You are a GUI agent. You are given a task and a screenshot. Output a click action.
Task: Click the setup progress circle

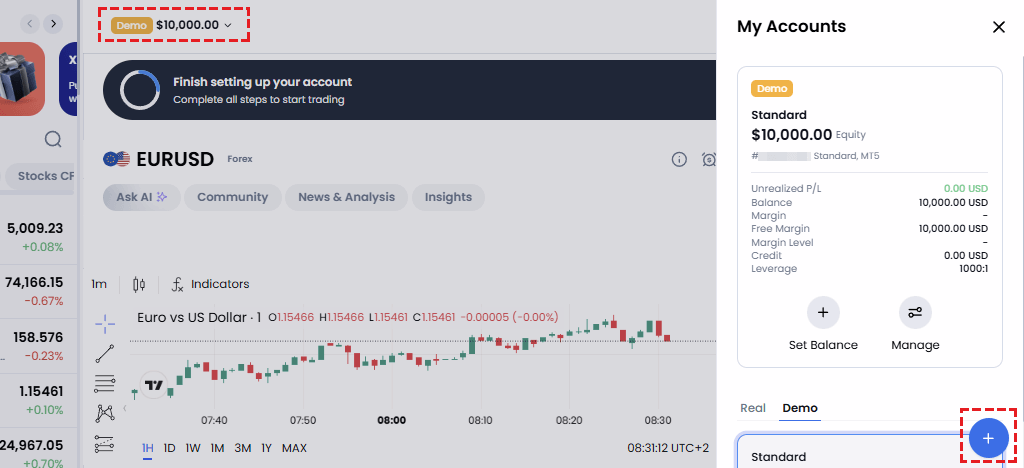click(140, 90)
